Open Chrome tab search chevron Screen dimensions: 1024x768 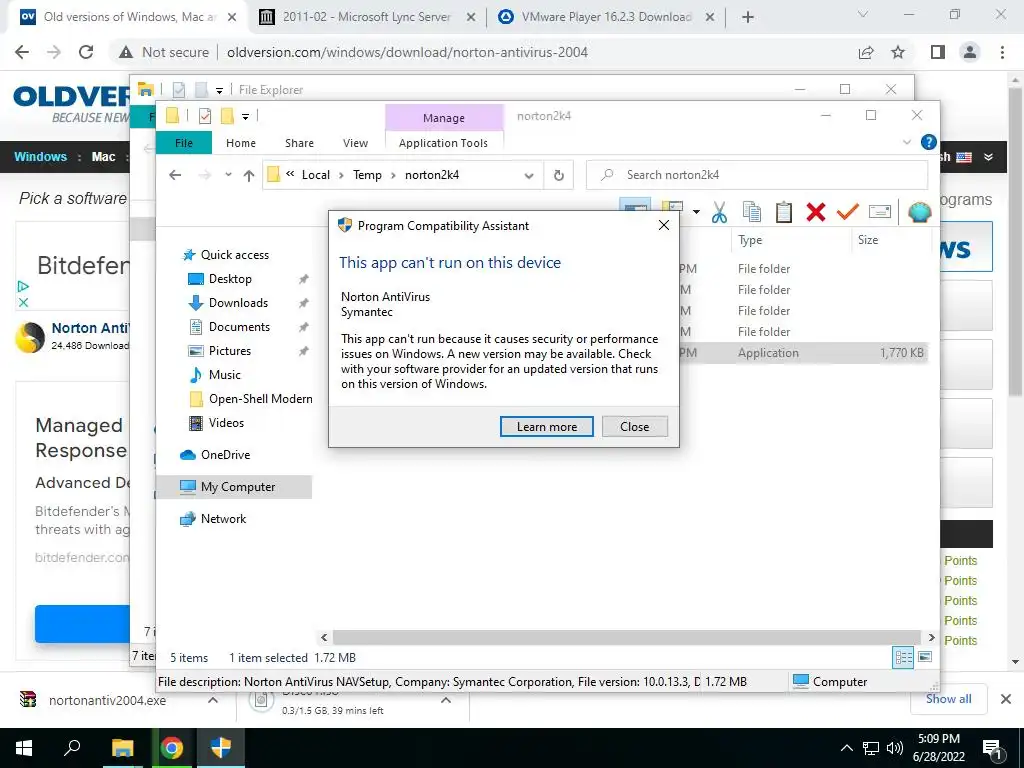pyautogui.click(x=863, y=14)
